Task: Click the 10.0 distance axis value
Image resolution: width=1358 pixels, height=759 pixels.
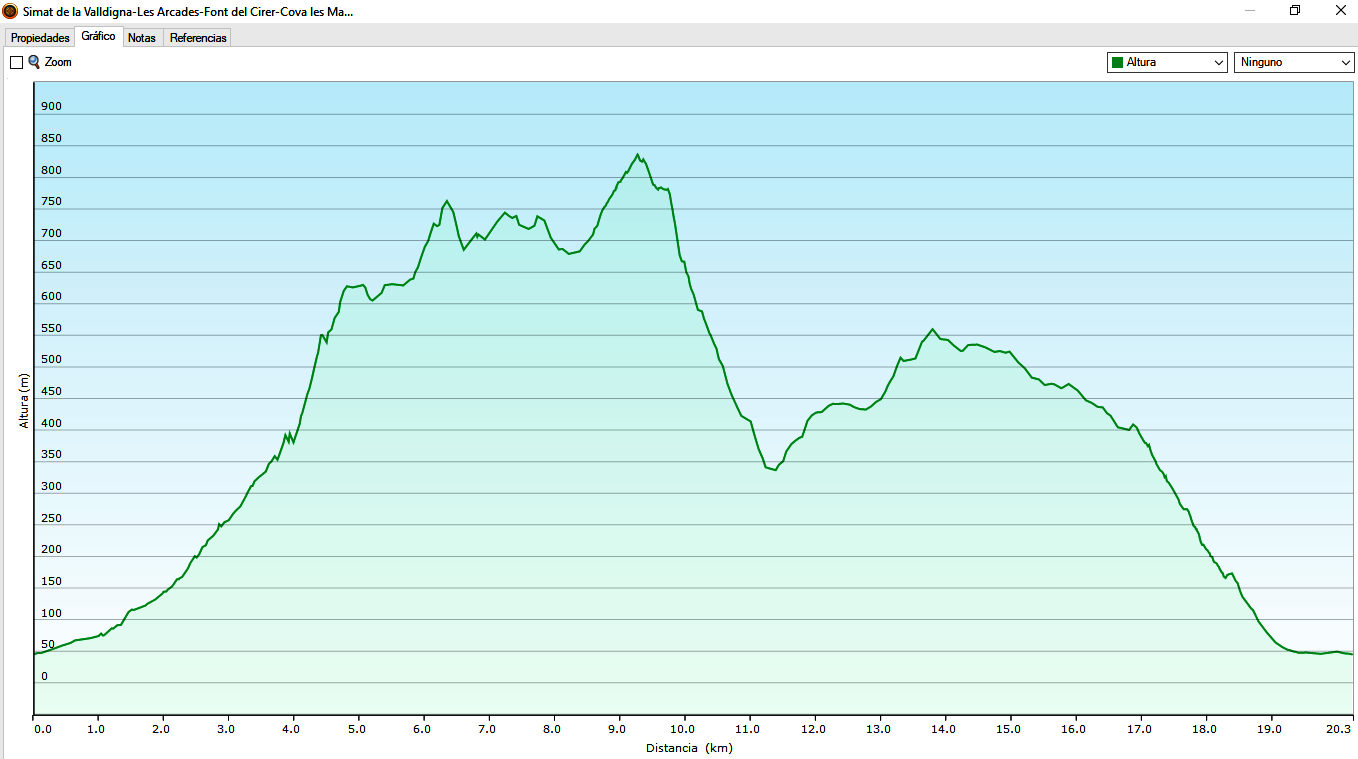Action: (684, 729)
